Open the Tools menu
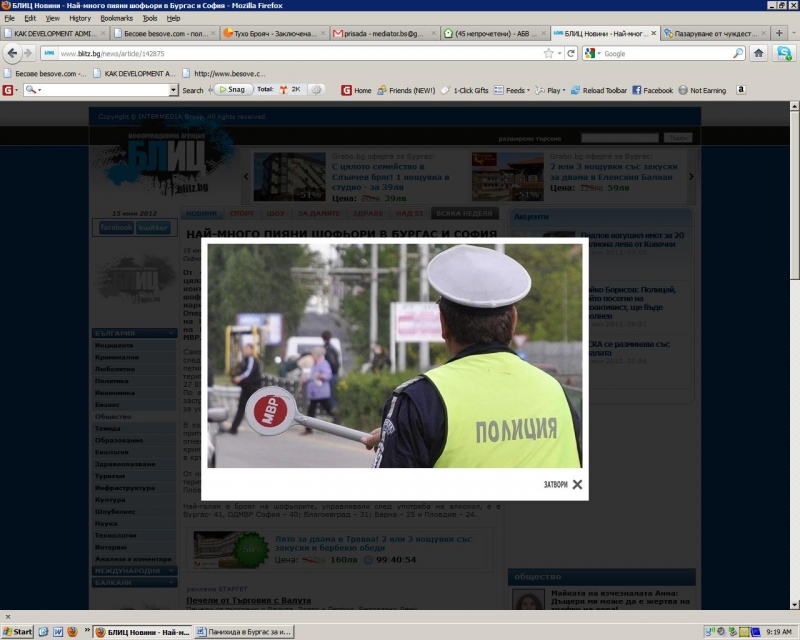 149,18
